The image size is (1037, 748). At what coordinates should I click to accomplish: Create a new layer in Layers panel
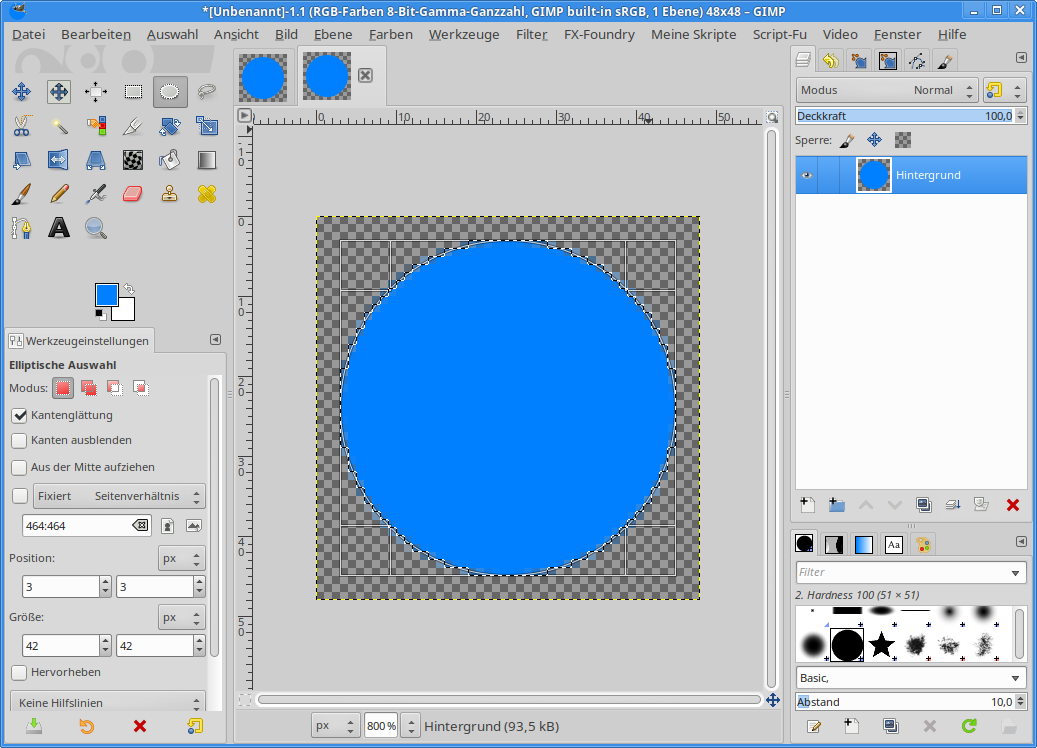point(807,505)
